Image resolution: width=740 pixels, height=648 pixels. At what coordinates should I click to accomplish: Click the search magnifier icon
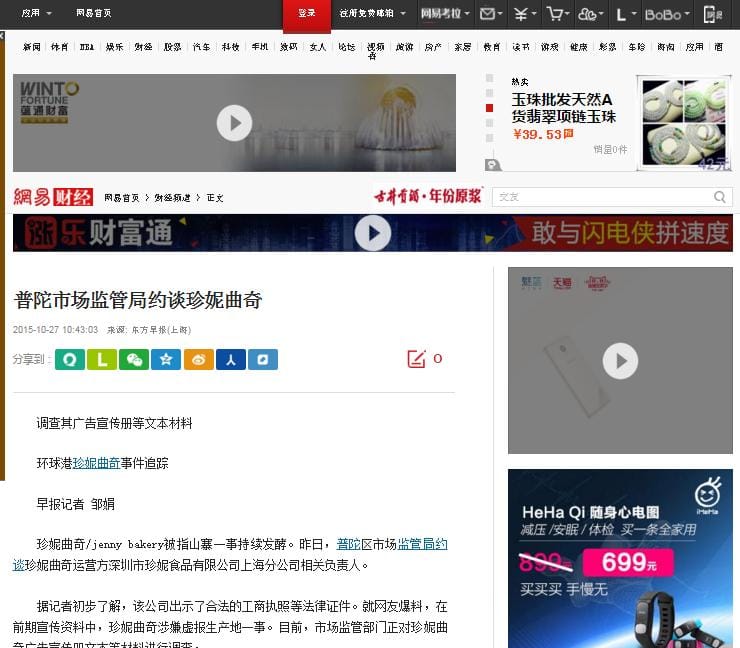coord(719,197)
